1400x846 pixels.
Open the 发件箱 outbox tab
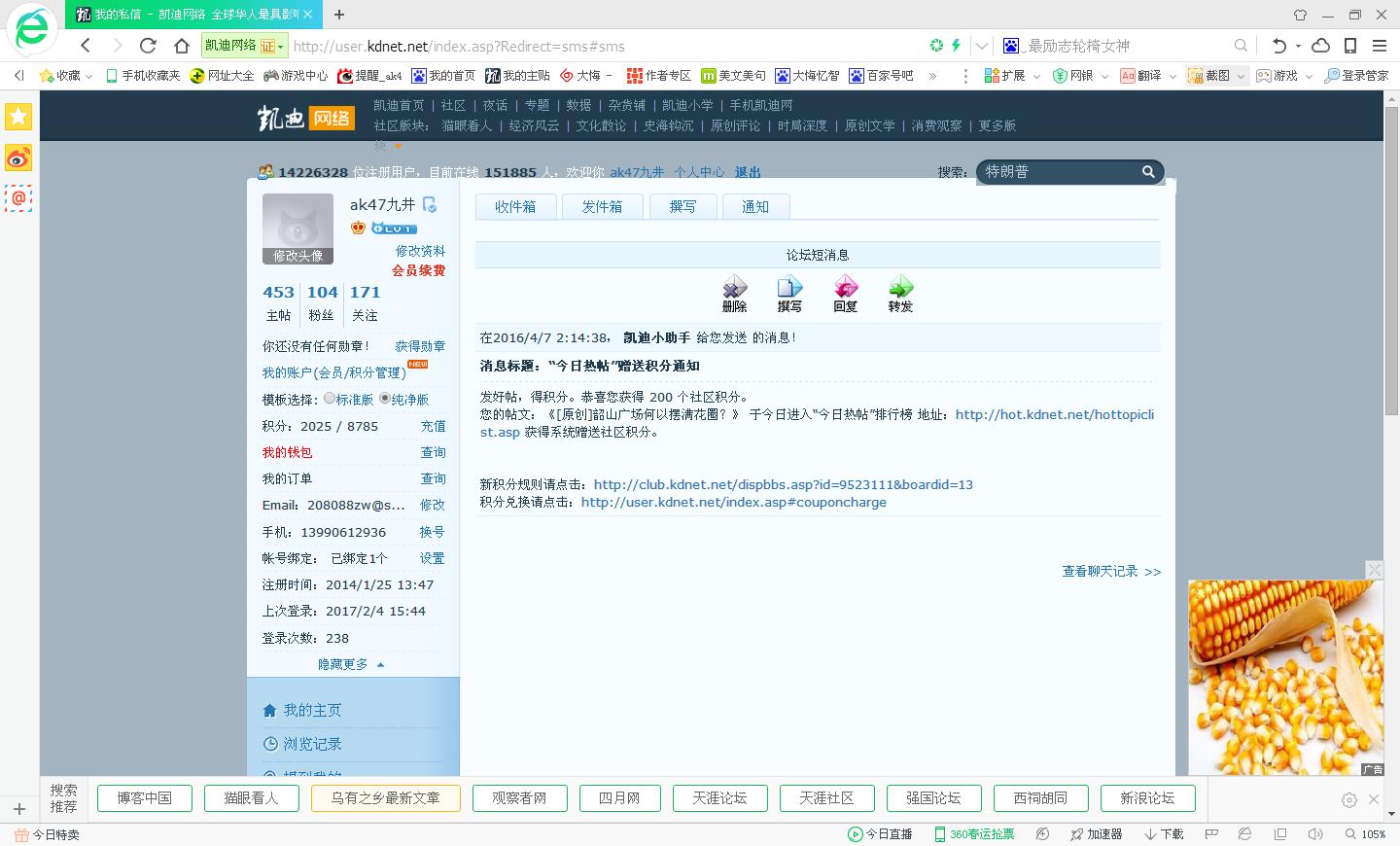coord(602,206)
